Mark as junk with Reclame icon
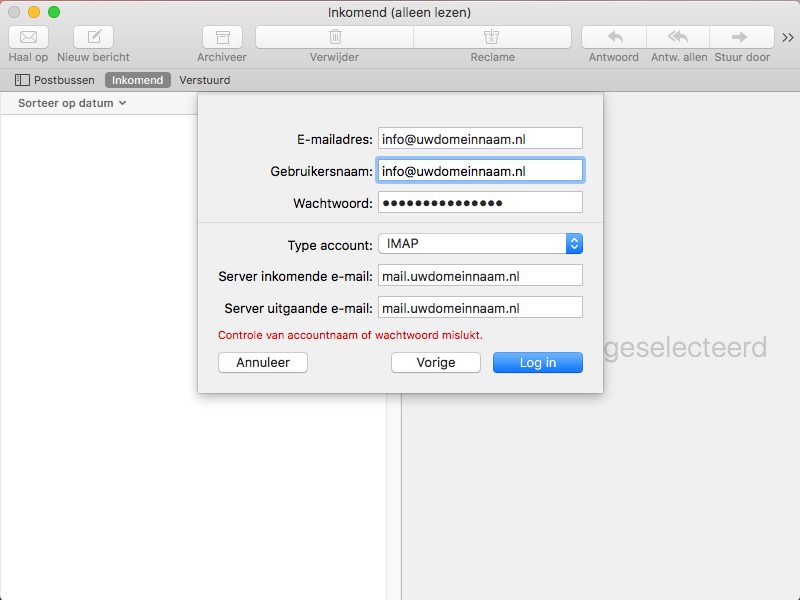 pos(491,37)
